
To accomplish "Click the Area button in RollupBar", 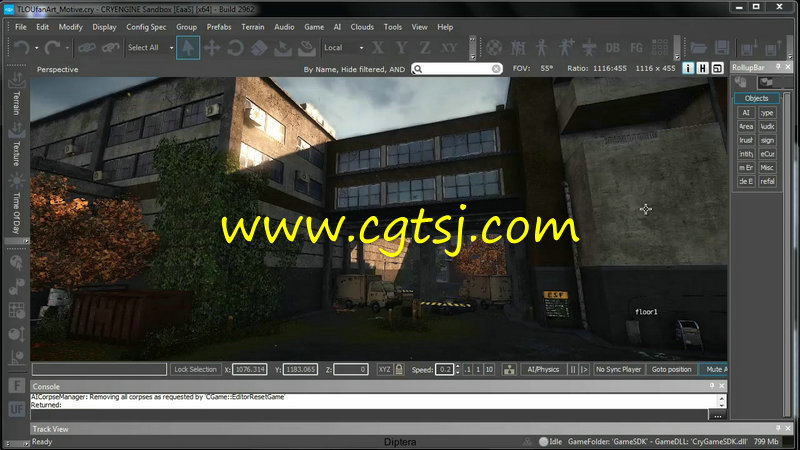I will pos(746,127).
